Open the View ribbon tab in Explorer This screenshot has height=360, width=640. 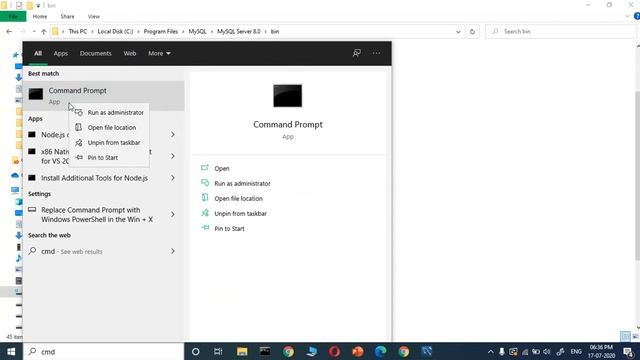pos(93,16)
